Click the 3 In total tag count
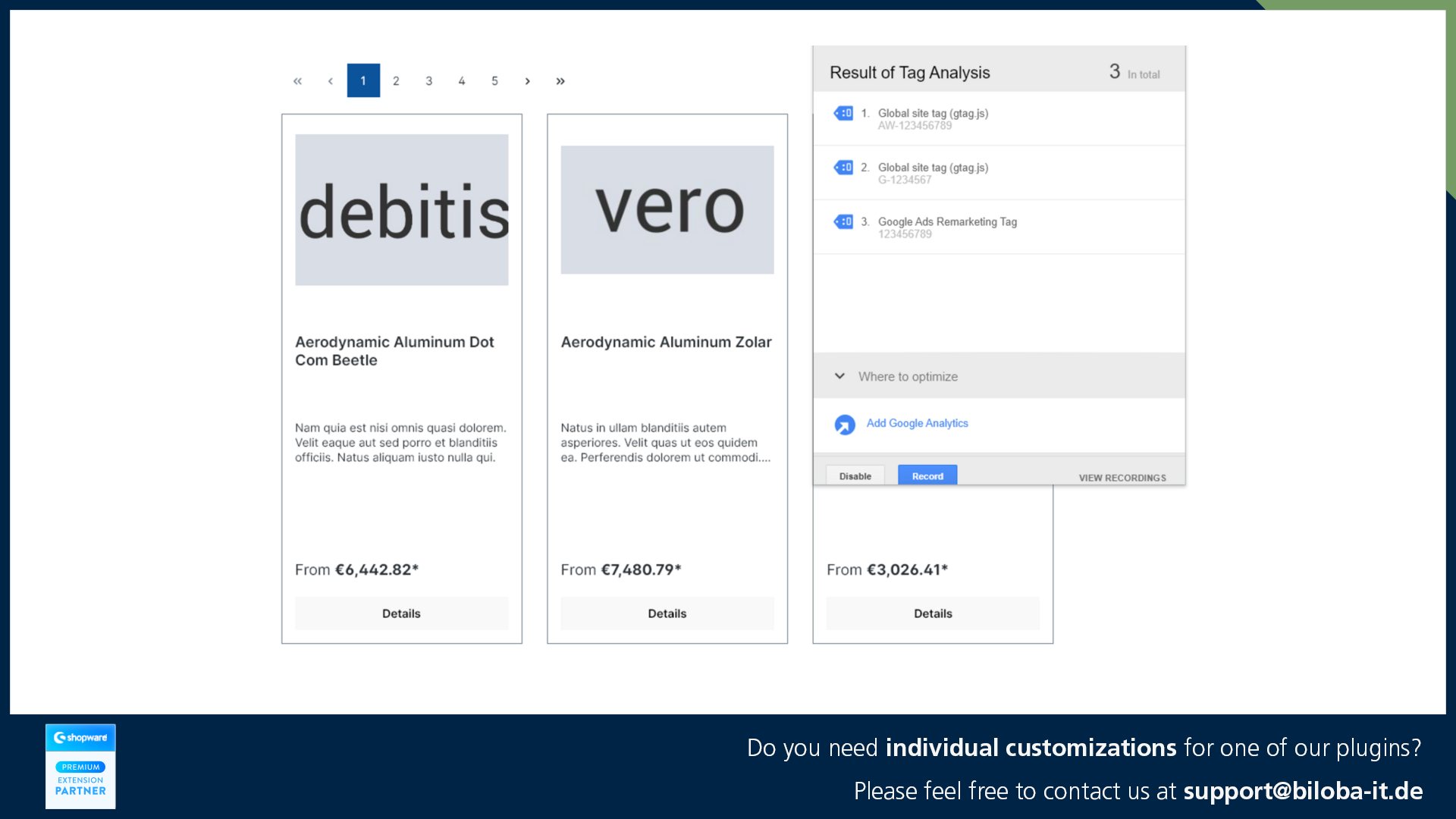The height and width of the screenshot is (819, 1456). click(x=1134, y=72)
